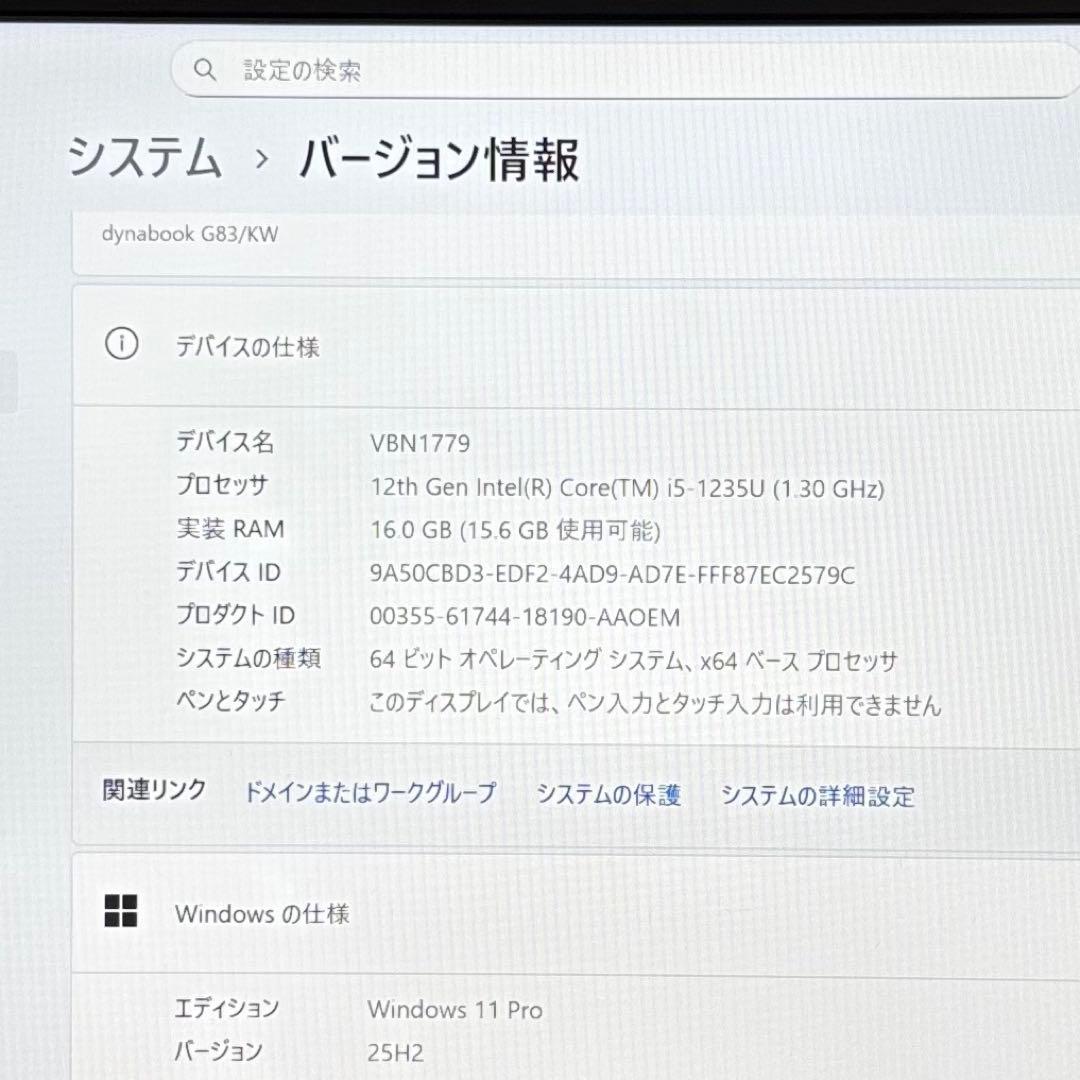The image size is (1080, 1080).
Task: Open システムの保護 settings
Action: [611, 793]
